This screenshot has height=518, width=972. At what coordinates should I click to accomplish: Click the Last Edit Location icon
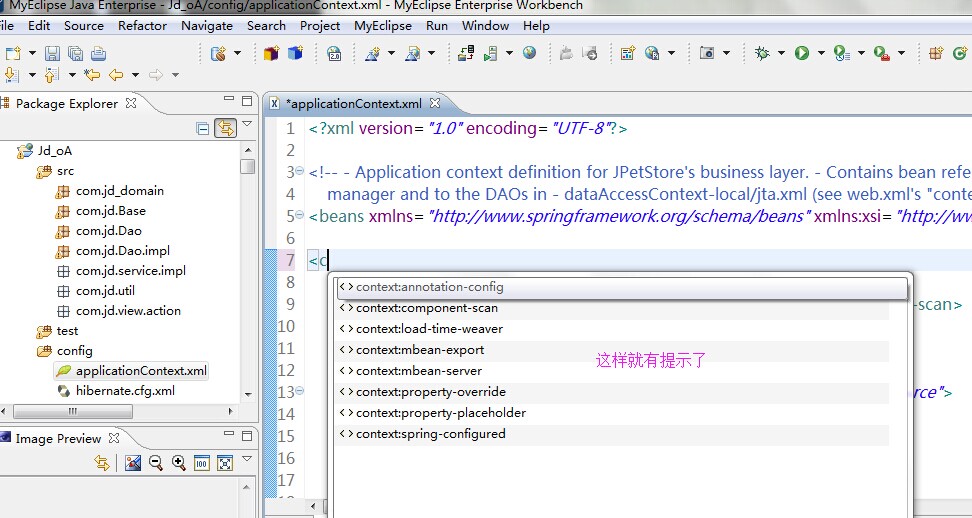point(92,75)
